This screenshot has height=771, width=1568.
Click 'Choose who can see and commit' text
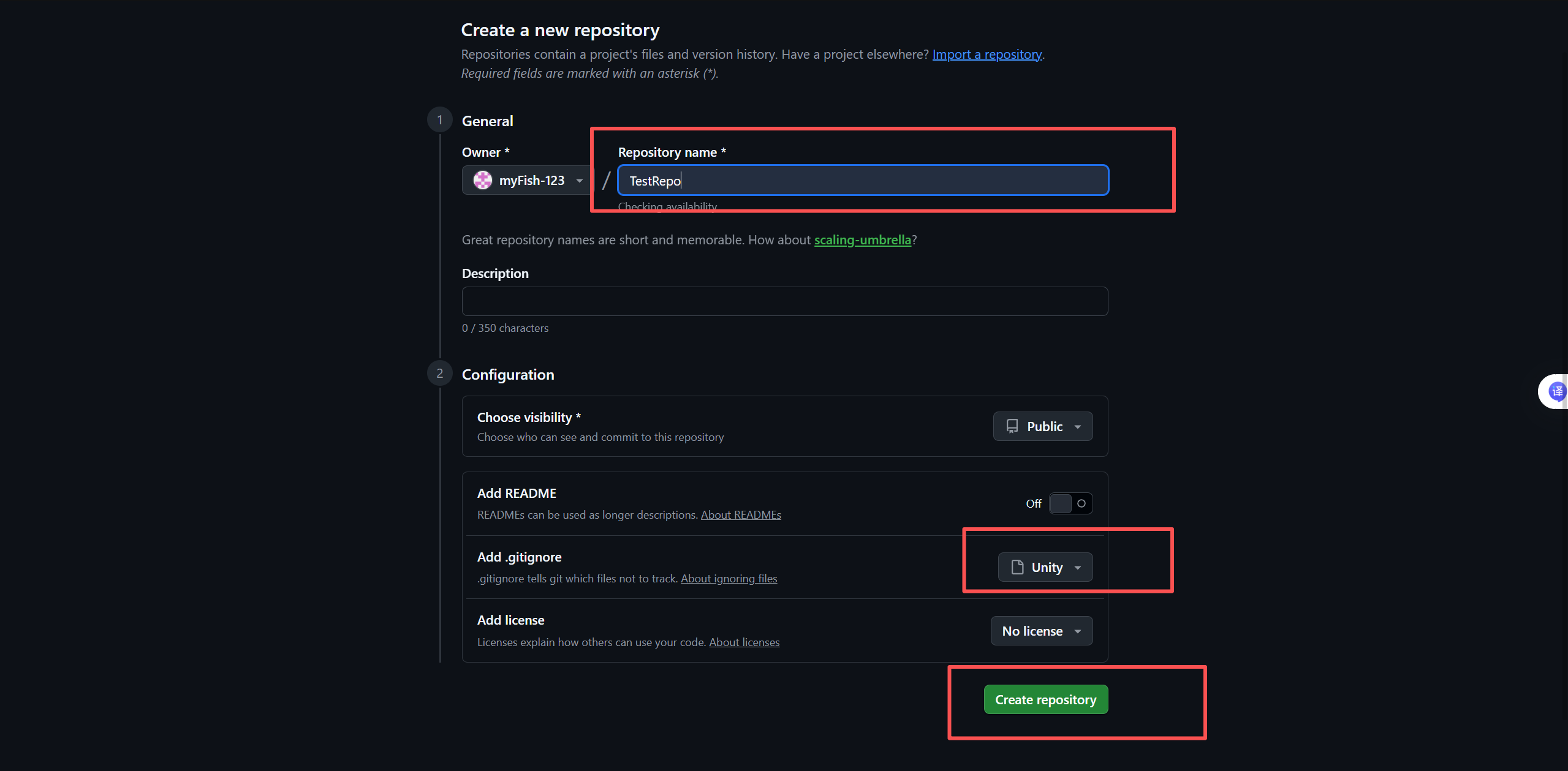[x=600, y=437]
